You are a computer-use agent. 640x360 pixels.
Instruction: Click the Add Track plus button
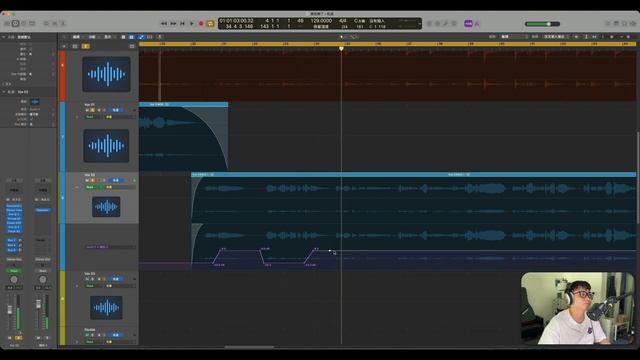coord(64,46)
